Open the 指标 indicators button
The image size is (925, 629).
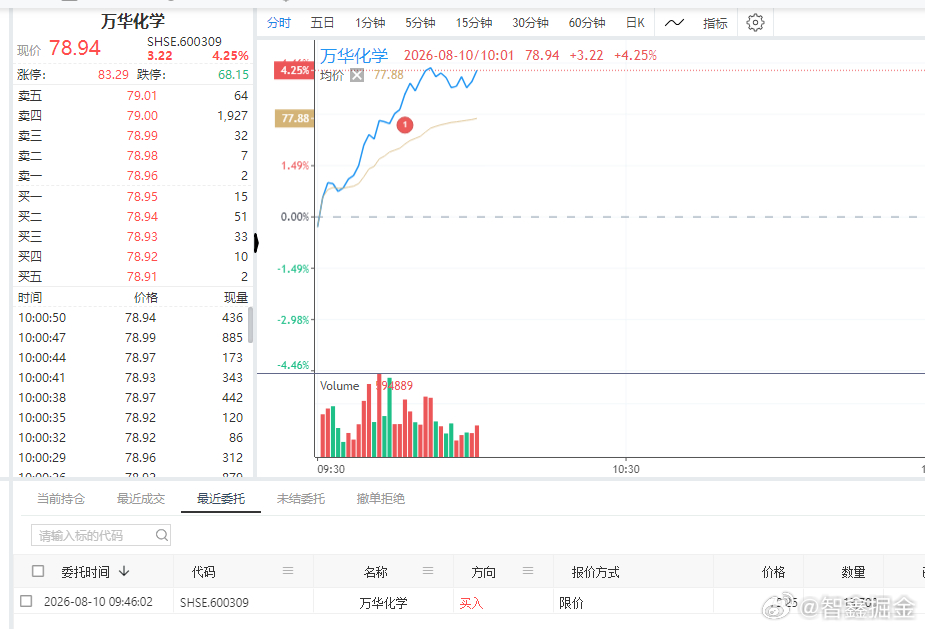(x=715, y=23)
